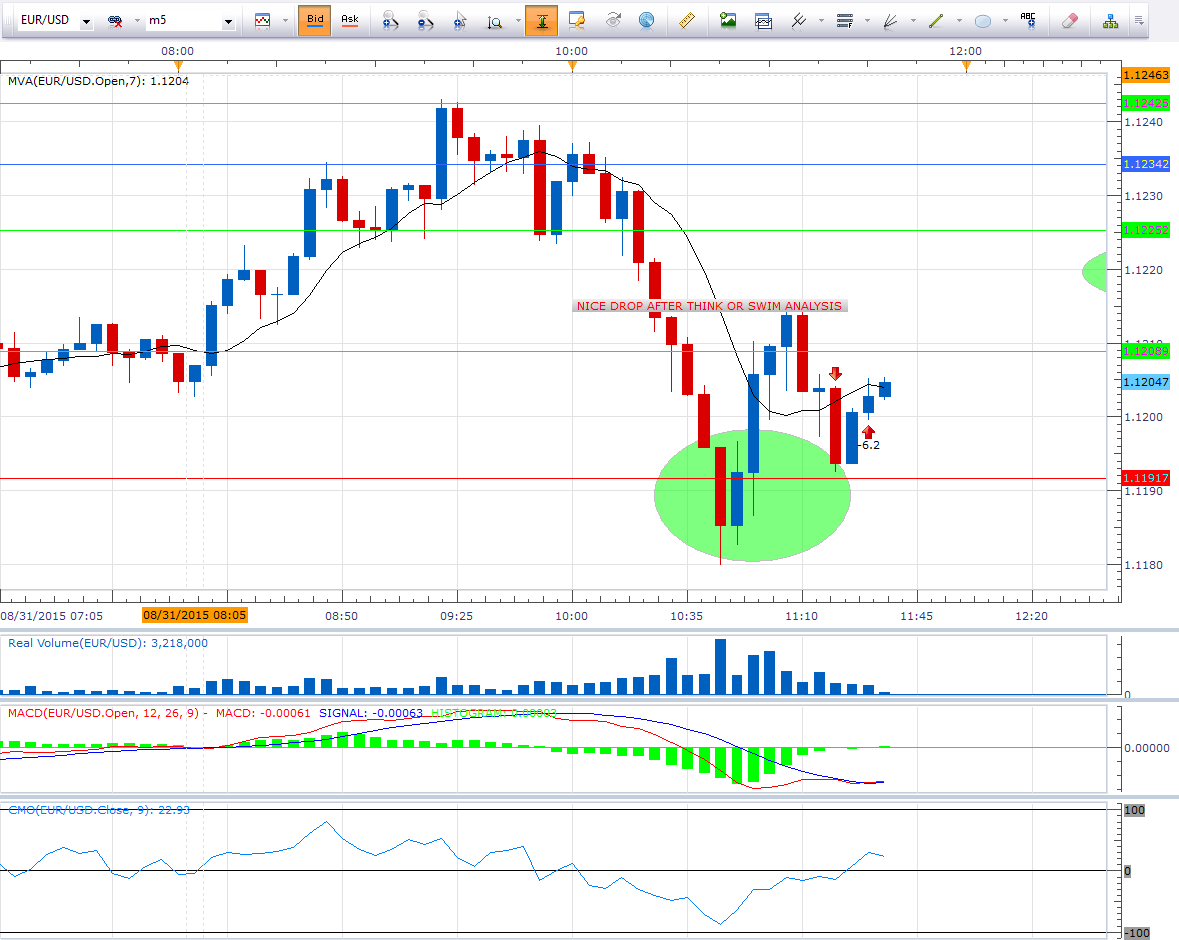The width and height of the screenshot is (1179, 940).
Task: Click the zoom out magnifier icon
Action: point(425,20)
